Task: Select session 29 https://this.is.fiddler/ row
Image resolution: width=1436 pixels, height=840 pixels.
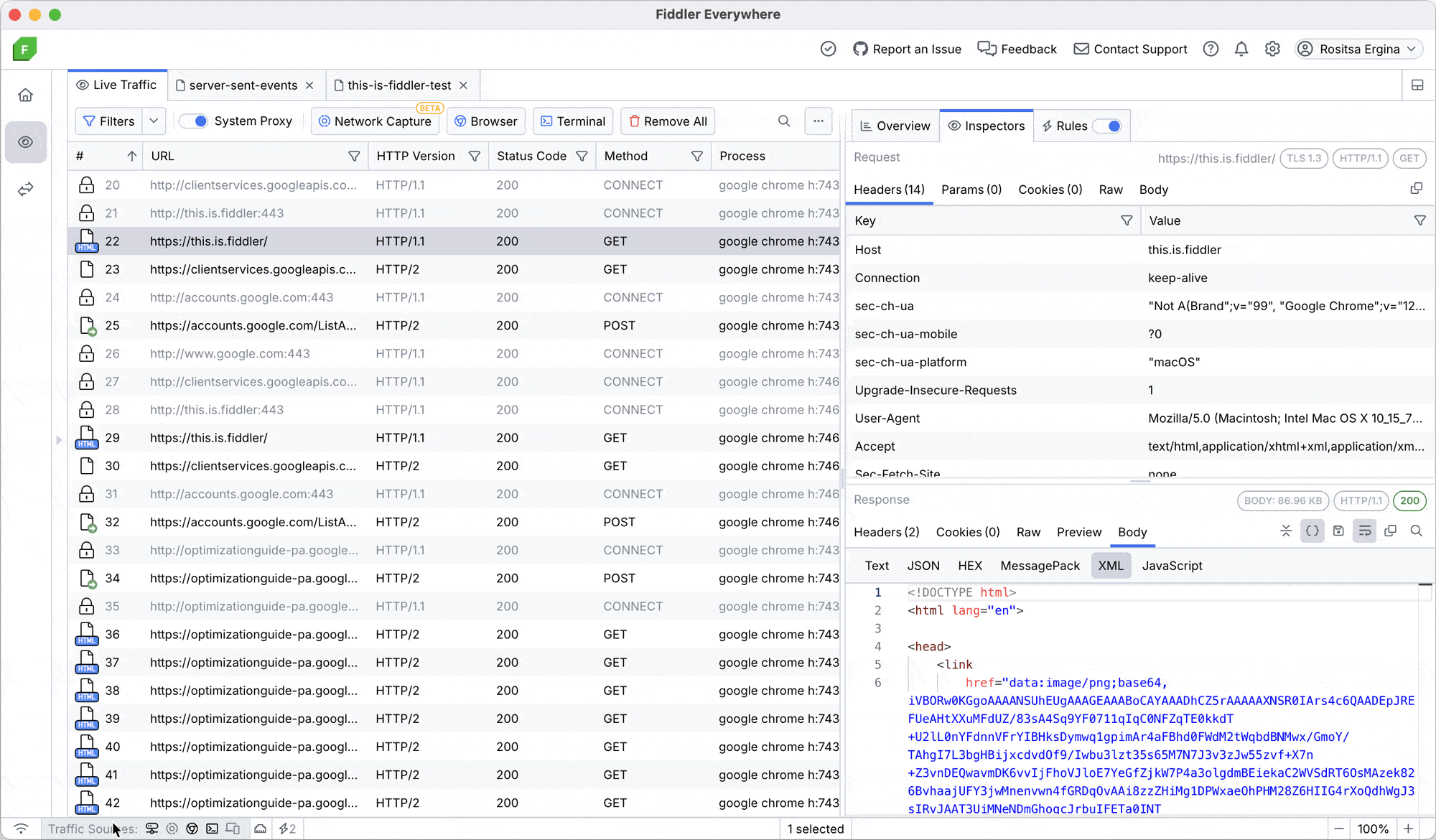Action: (454, 438)
